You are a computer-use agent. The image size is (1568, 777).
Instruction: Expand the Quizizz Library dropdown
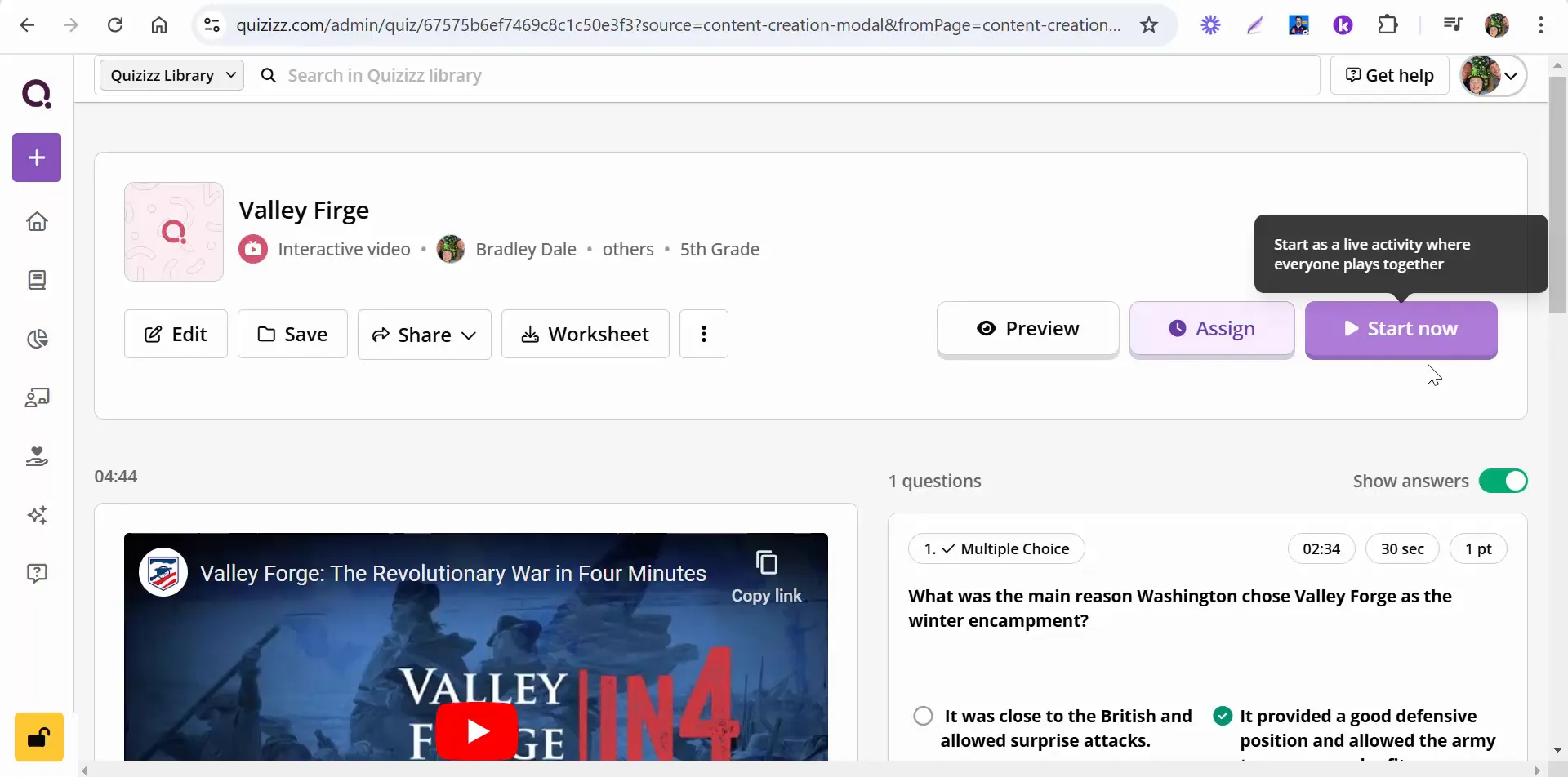coord(171,75)
